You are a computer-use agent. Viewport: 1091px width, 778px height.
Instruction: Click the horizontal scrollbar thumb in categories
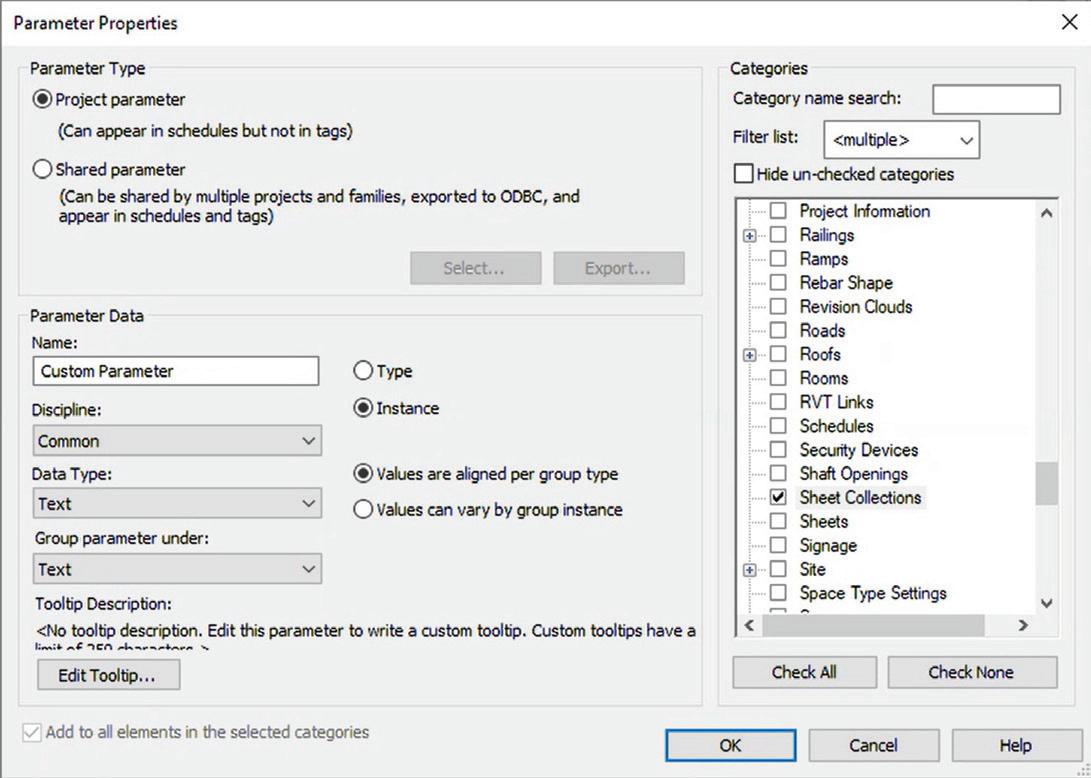point(873,626)
